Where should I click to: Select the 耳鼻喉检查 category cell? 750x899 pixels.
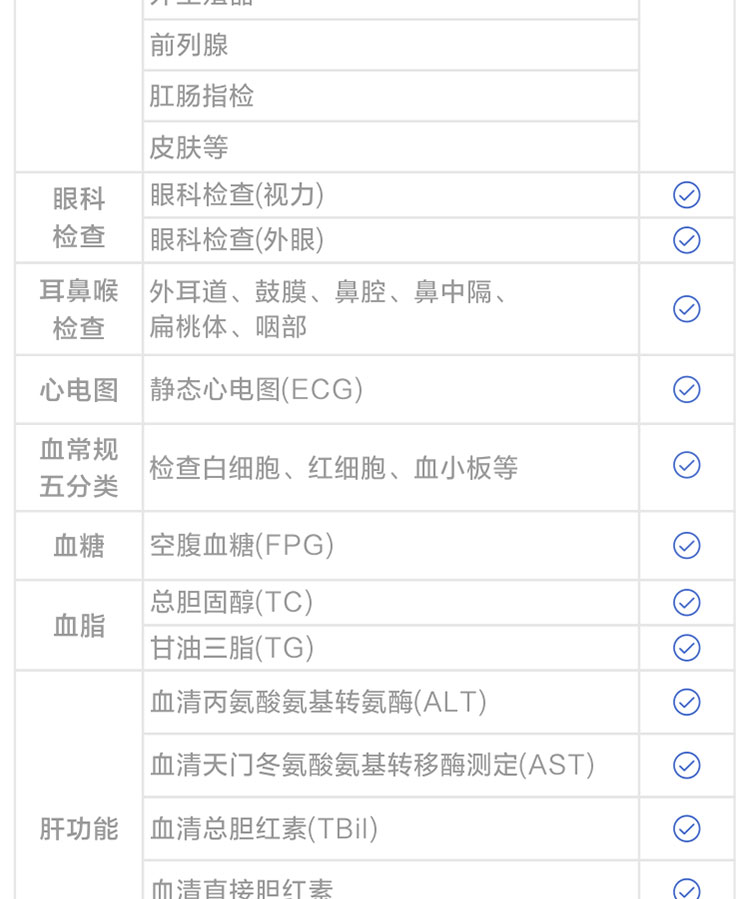[79, 309]
